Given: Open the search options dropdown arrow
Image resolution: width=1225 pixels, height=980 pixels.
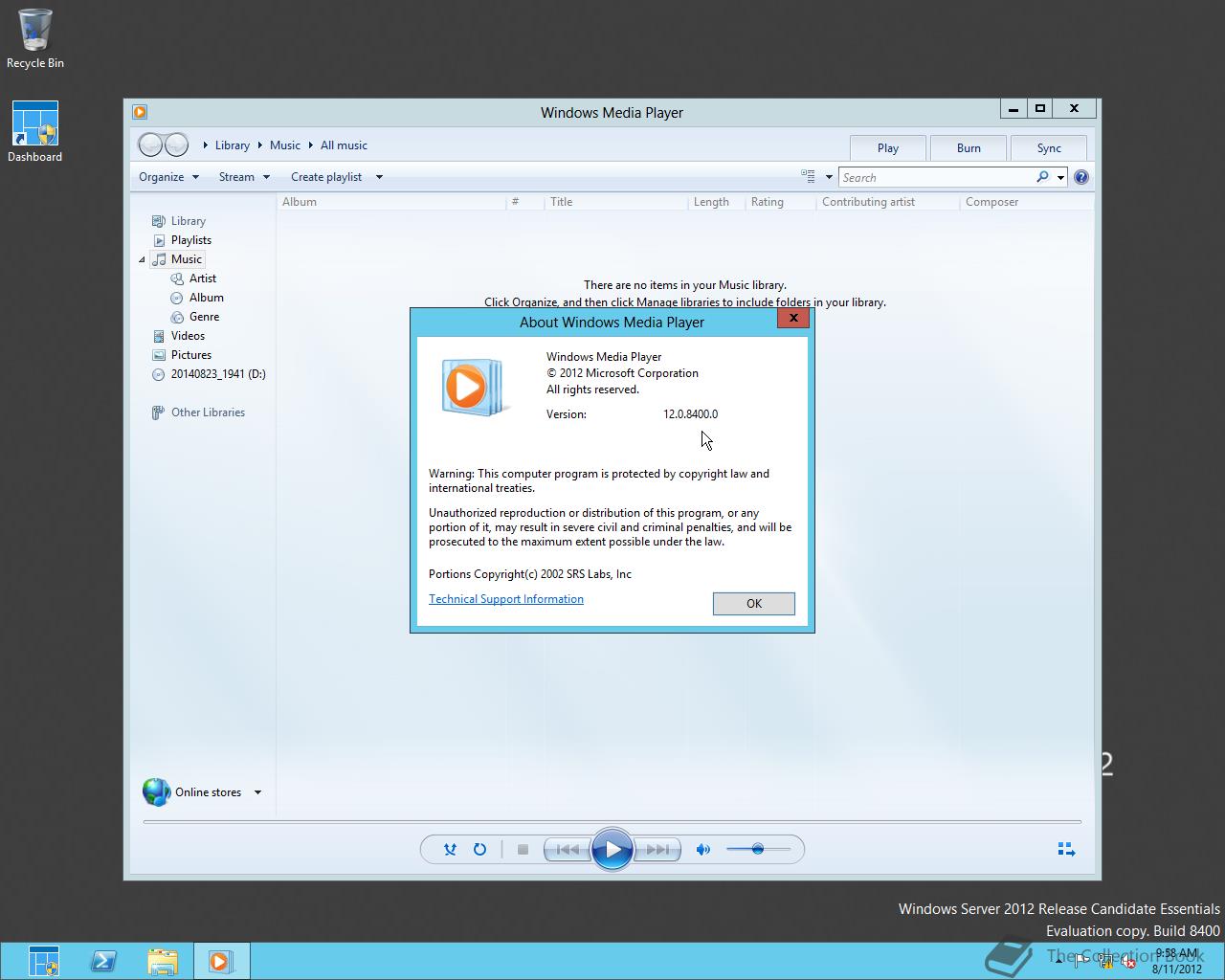Looking at the screenshot, I should tap(1060, 178).
